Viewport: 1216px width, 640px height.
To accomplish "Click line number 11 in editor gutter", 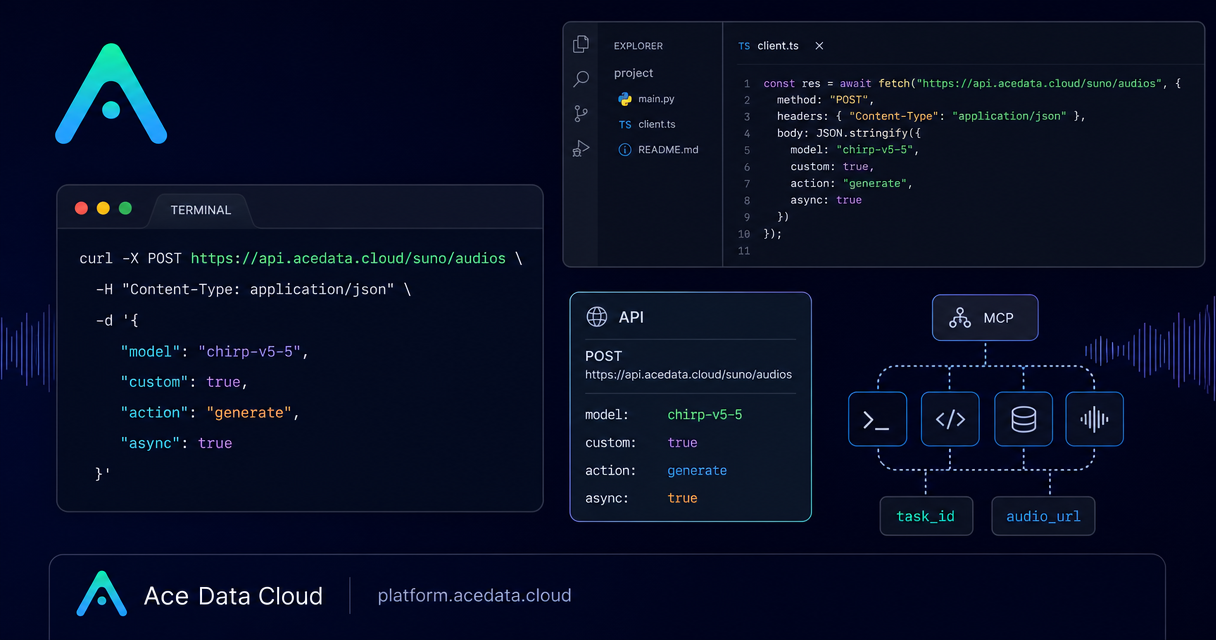I will [x=743, y=250].
